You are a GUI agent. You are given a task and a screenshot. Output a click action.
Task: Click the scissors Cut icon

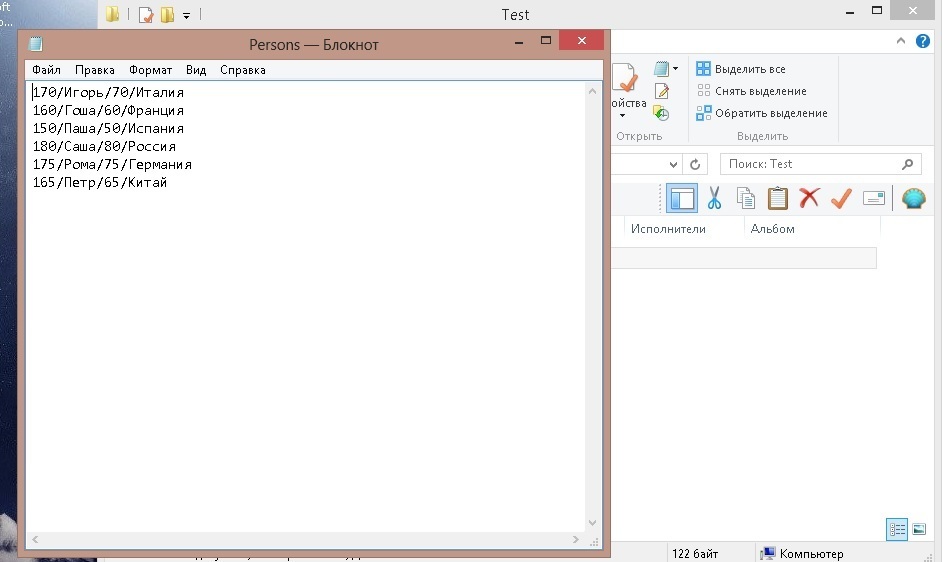[714, 198]
